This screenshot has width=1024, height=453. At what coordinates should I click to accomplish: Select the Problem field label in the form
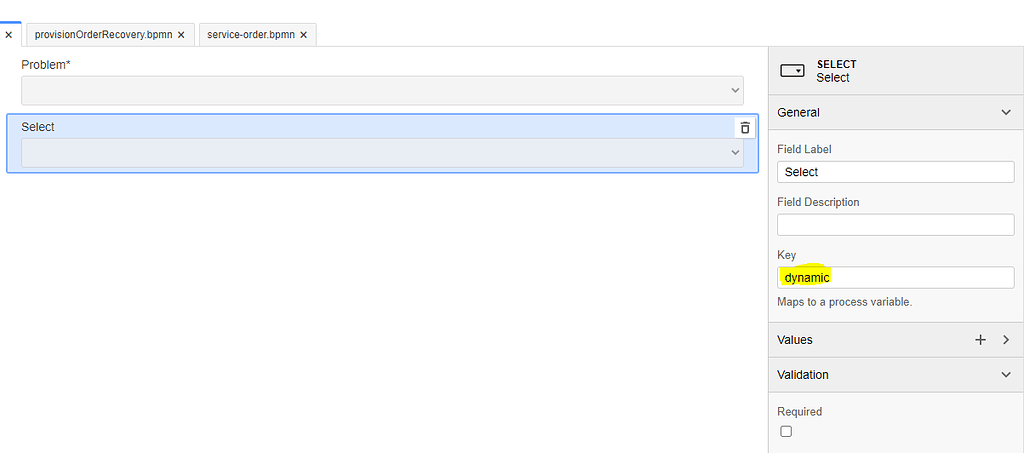[46, 65]
